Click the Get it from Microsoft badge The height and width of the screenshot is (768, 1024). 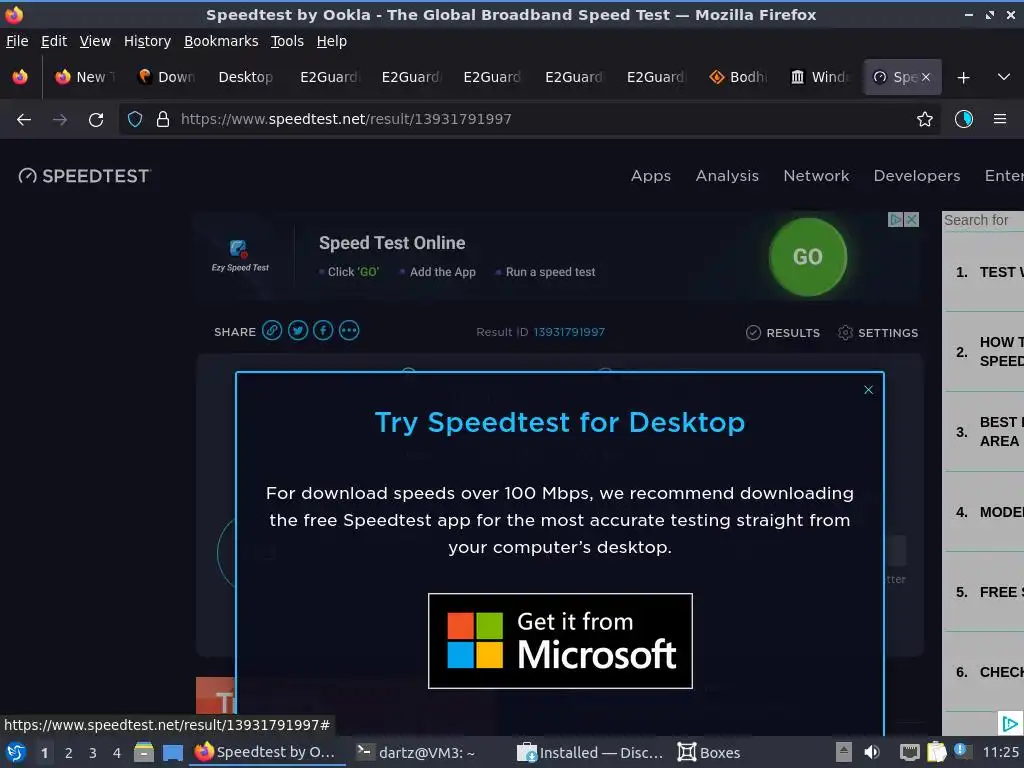pos(560,641)
